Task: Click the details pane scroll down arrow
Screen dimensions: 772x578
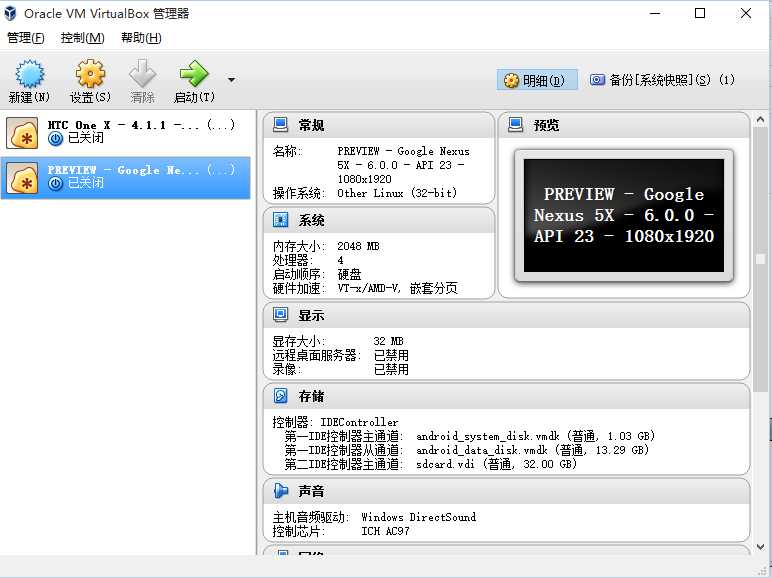Action: click(761, 546)
